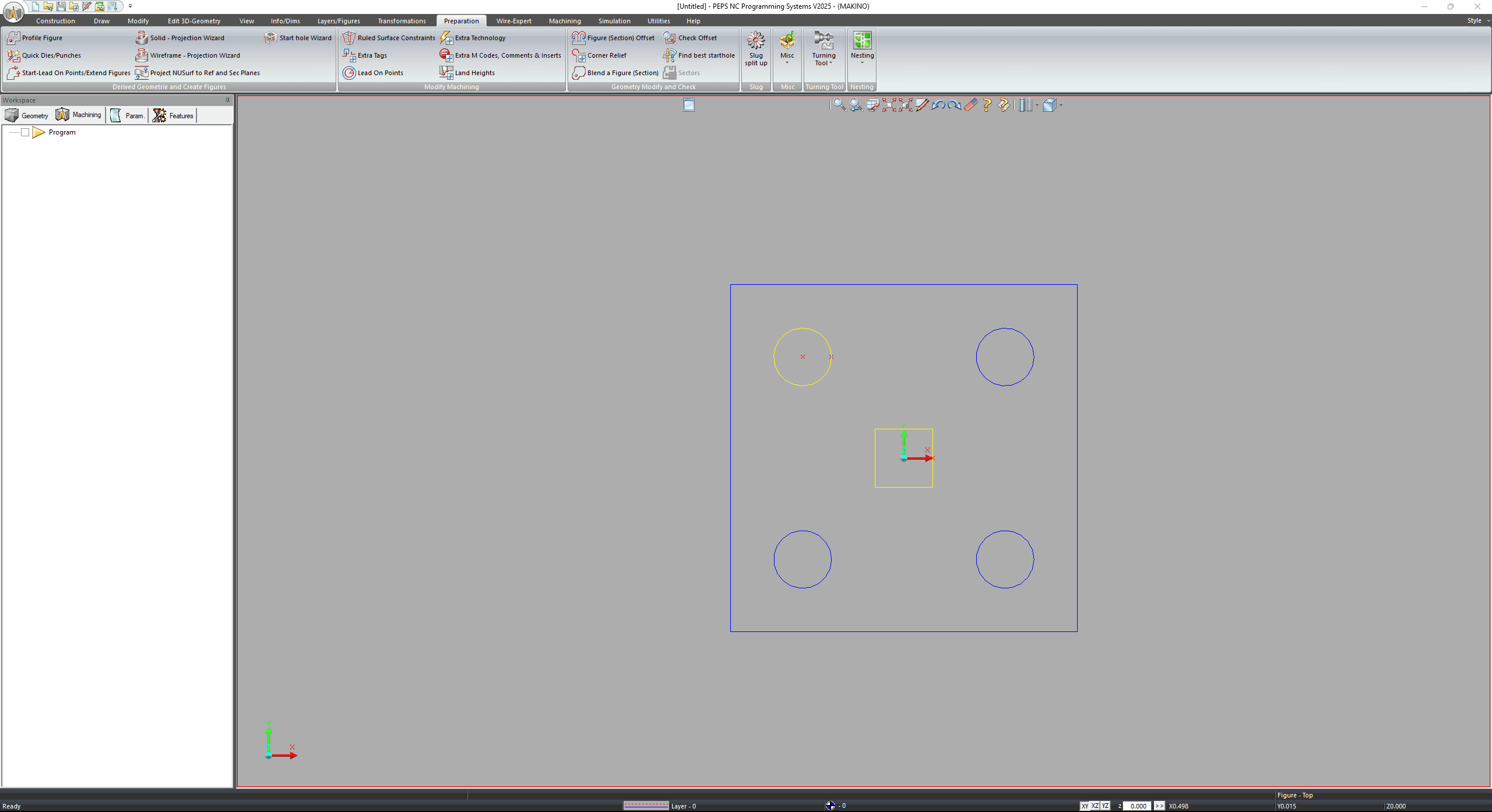Select the XY plane toggle

pyautogui.click(x=1085, y=806)
